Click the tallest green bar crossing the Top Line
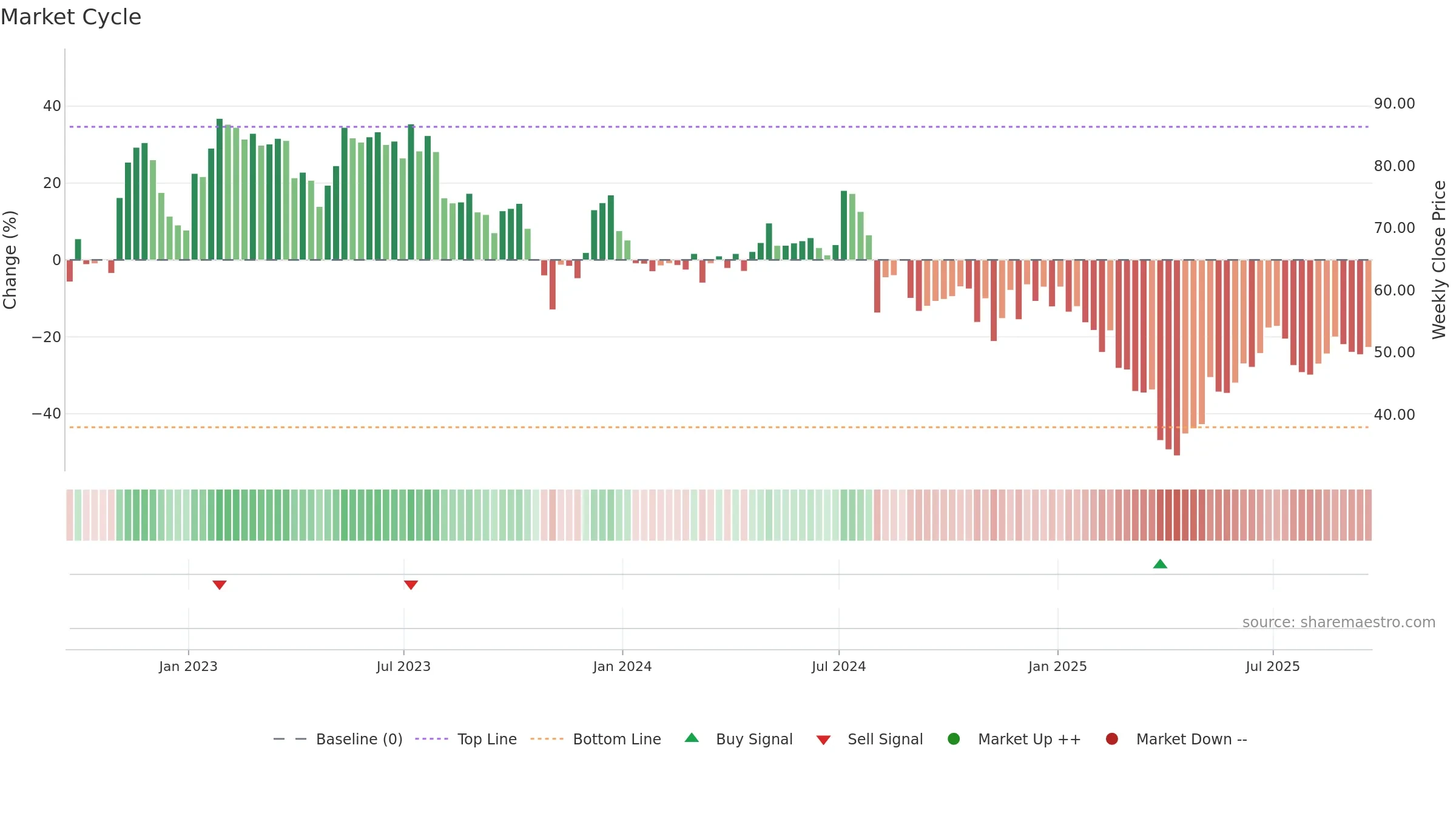Screen dimensions: 1456x819 220,189
